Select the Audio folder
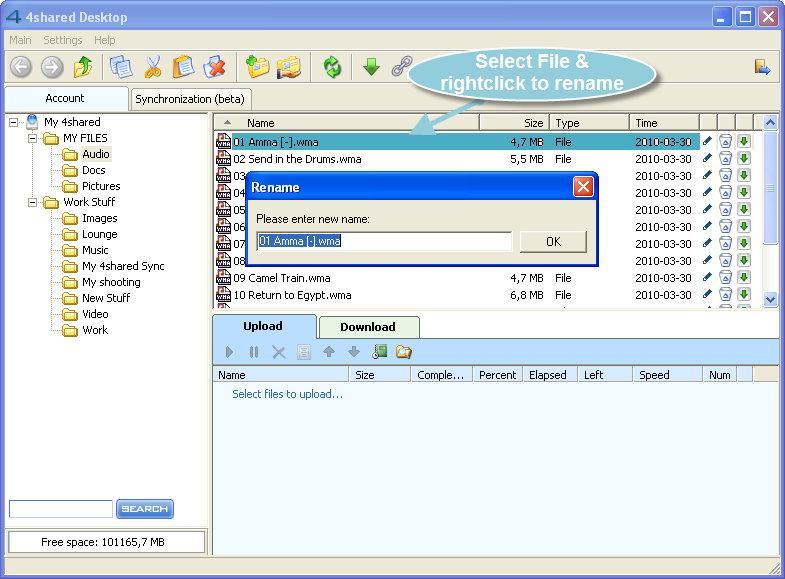Screen dimensions: 785x579 point(96,154)
